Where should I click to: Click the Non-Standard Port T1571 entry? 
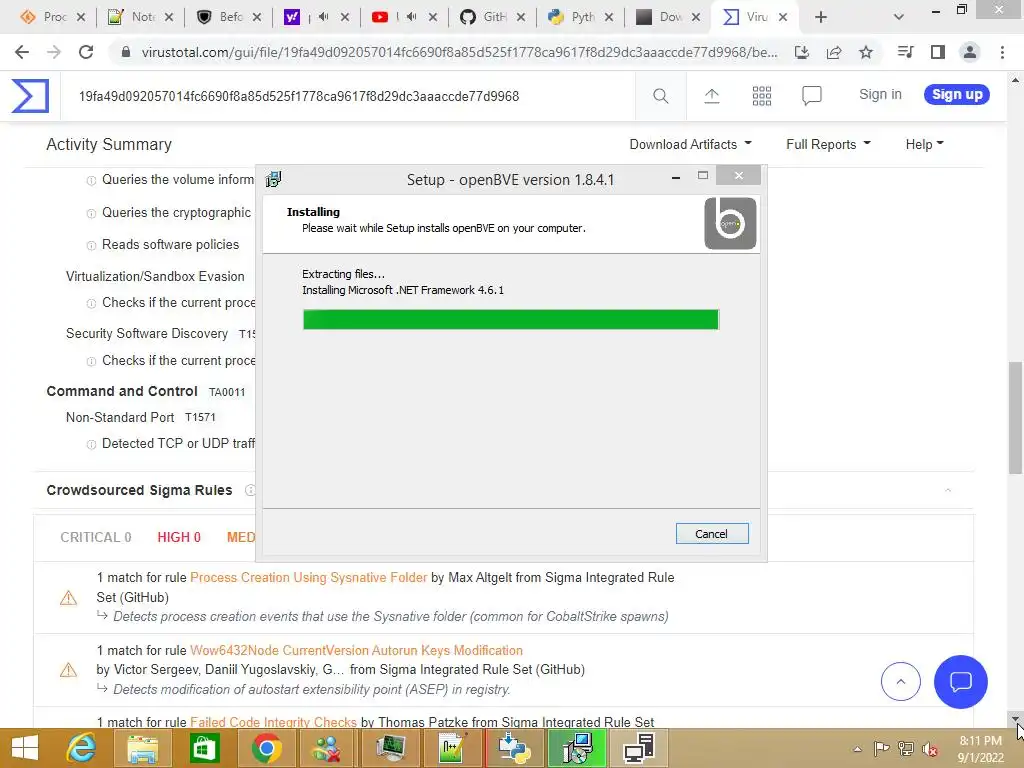point(140,417)
